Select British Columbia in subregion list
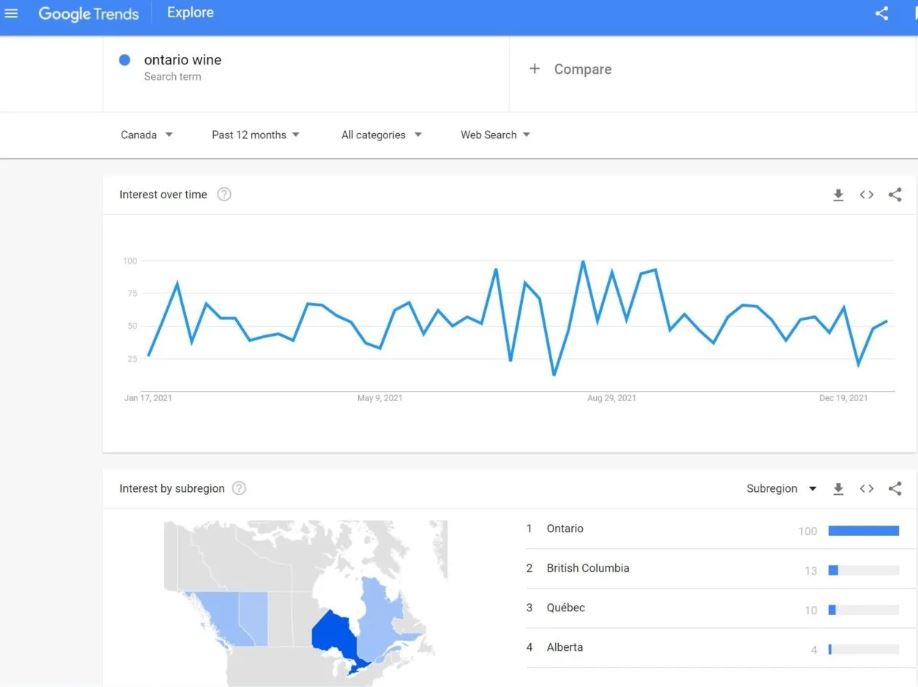Screen dimensions: 918x687 click(588, 568)
